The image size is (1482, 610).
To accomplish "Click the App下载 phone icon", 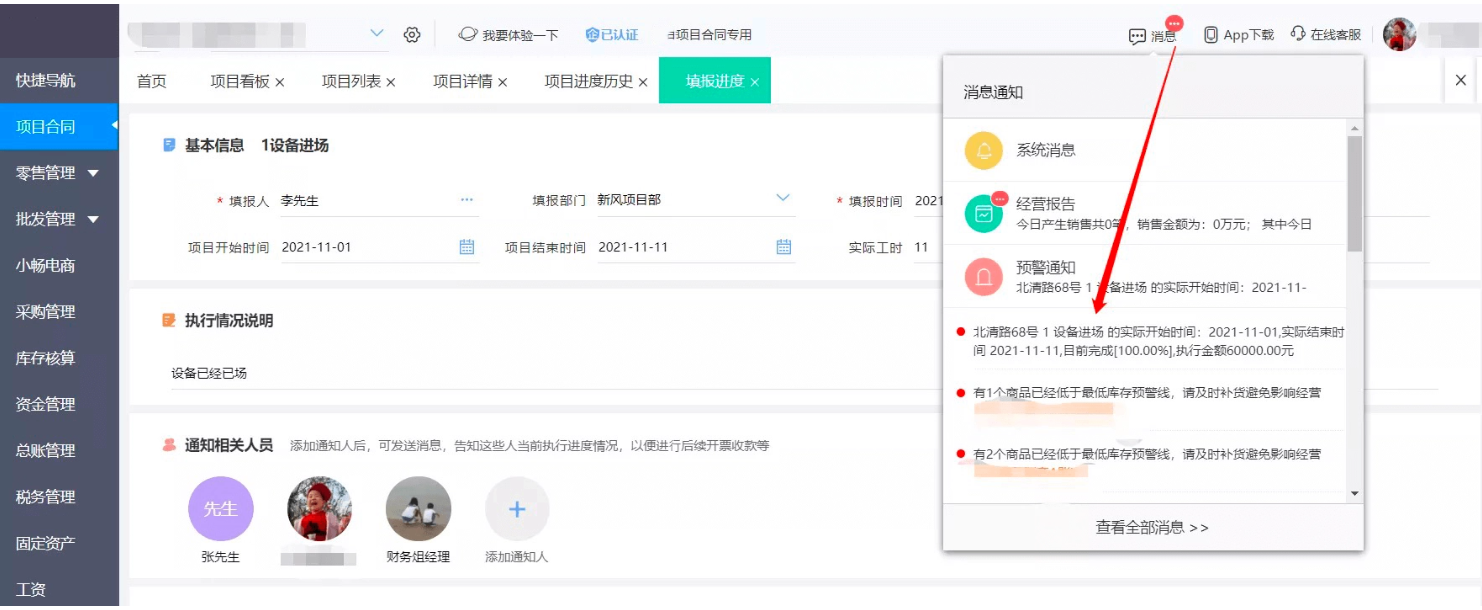I will pos(1211,35).
